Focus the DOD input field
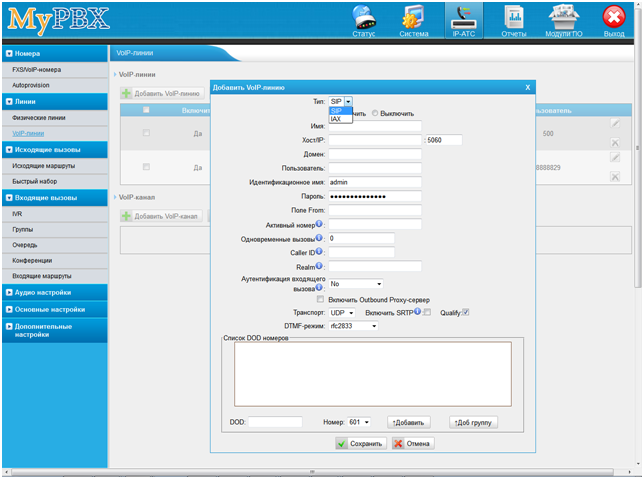This screenshot has height=479, width=644. (x=275, y=422)
